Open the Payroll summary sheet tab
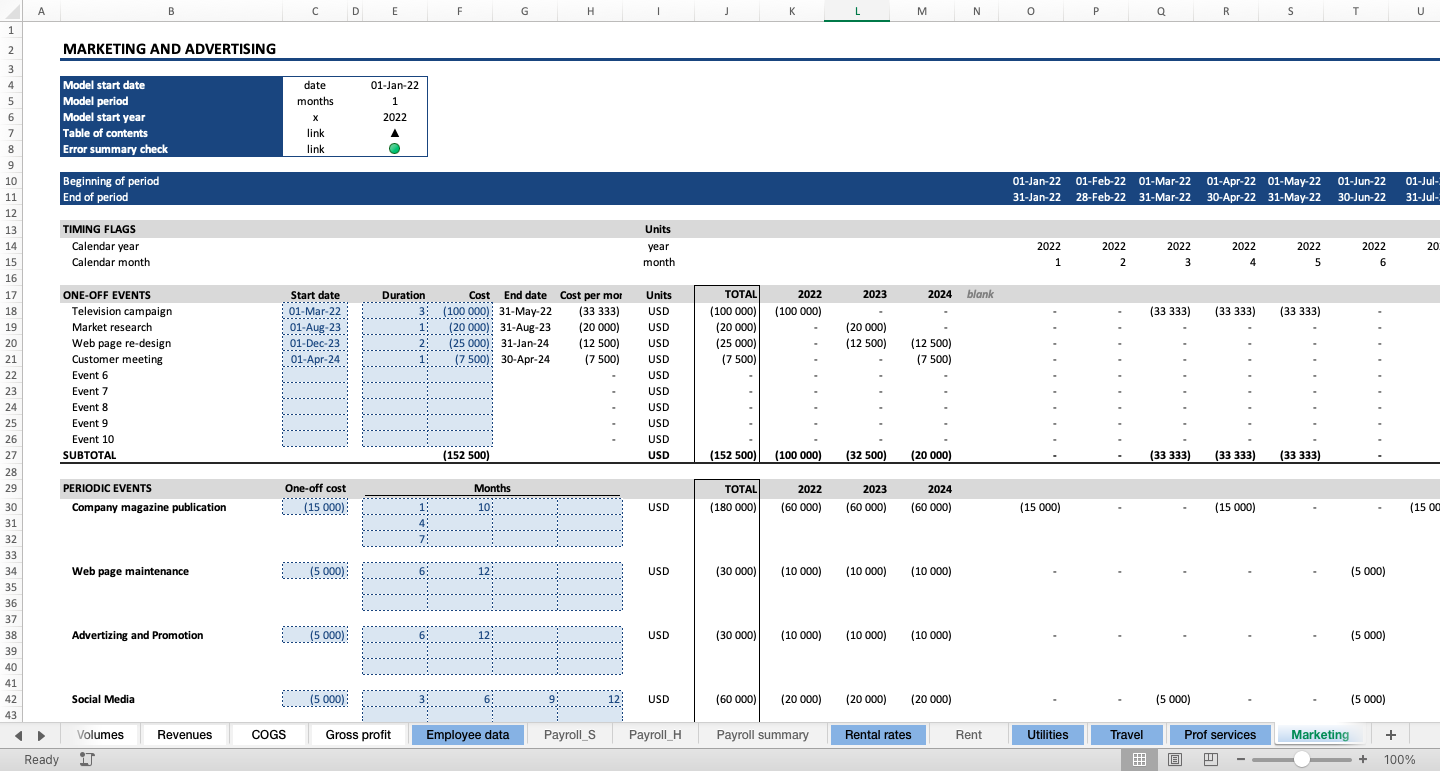Viewport: 1440px width, 771px height. [762, 735]
